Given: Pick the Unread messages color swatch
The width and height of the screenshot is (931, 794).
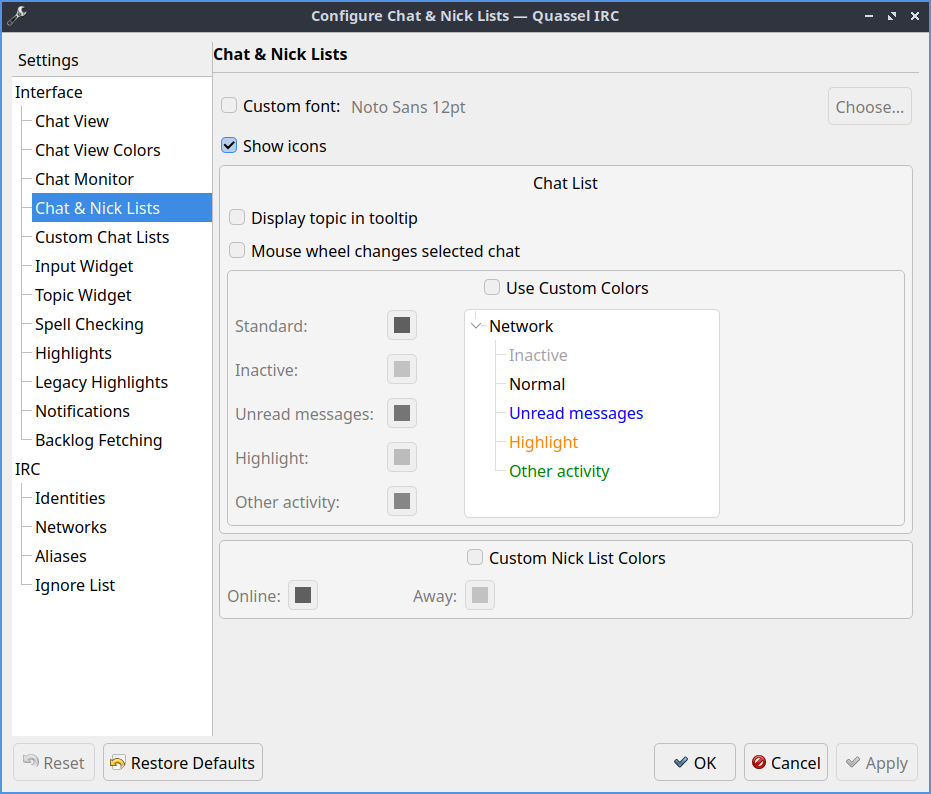Looking at the screenshot, I should [402, 414].
